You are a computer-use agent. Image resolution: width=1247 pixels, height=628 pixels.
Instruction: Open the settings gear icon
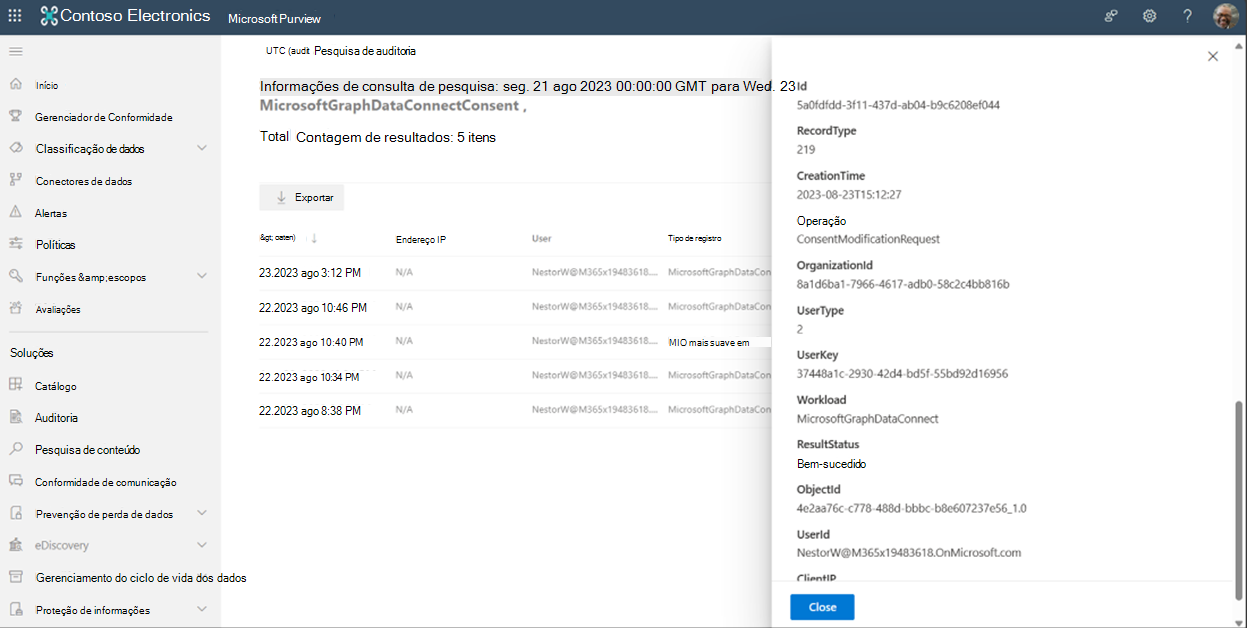1150,16
